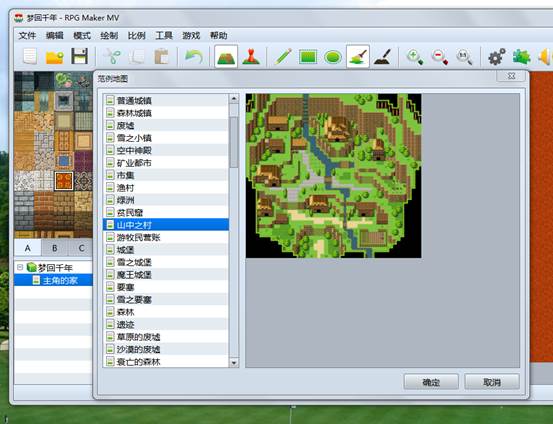Switch to Event editing mode icon
553x424 pixels.
click(251, 56)
